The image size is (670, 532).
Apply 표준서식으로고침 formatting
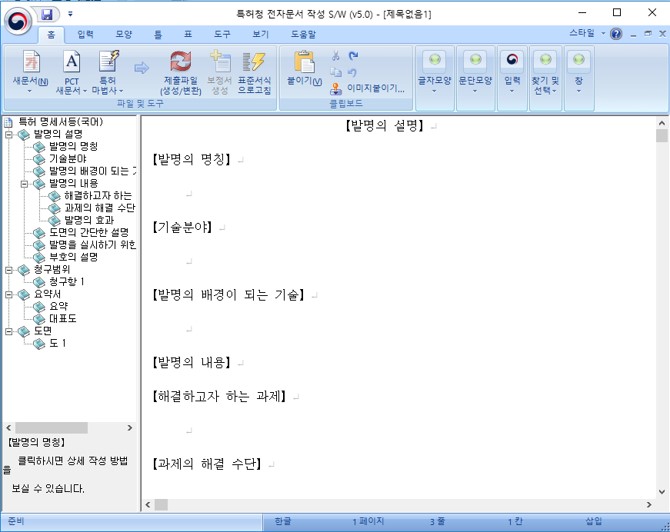254,72
